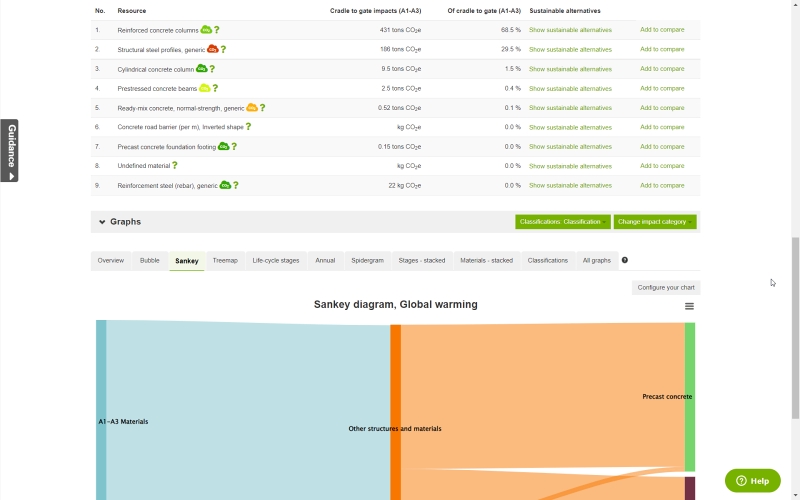This screenshot has width=800, height=500.
Task: Open All graphs tab
Action: point(597,261)
